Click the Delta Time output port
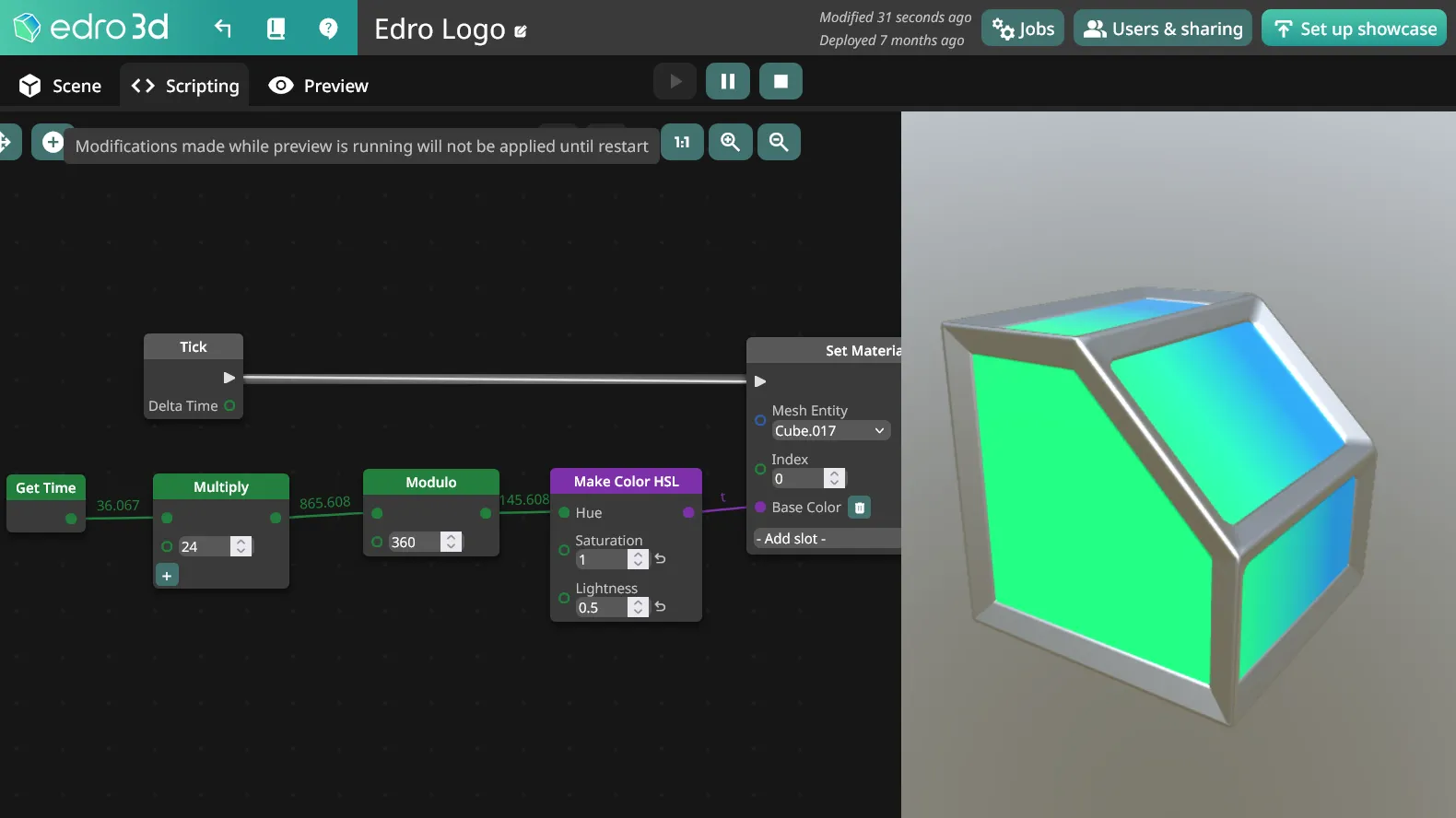This screenshot has width=1456, height=818. (x=229, y=406)
